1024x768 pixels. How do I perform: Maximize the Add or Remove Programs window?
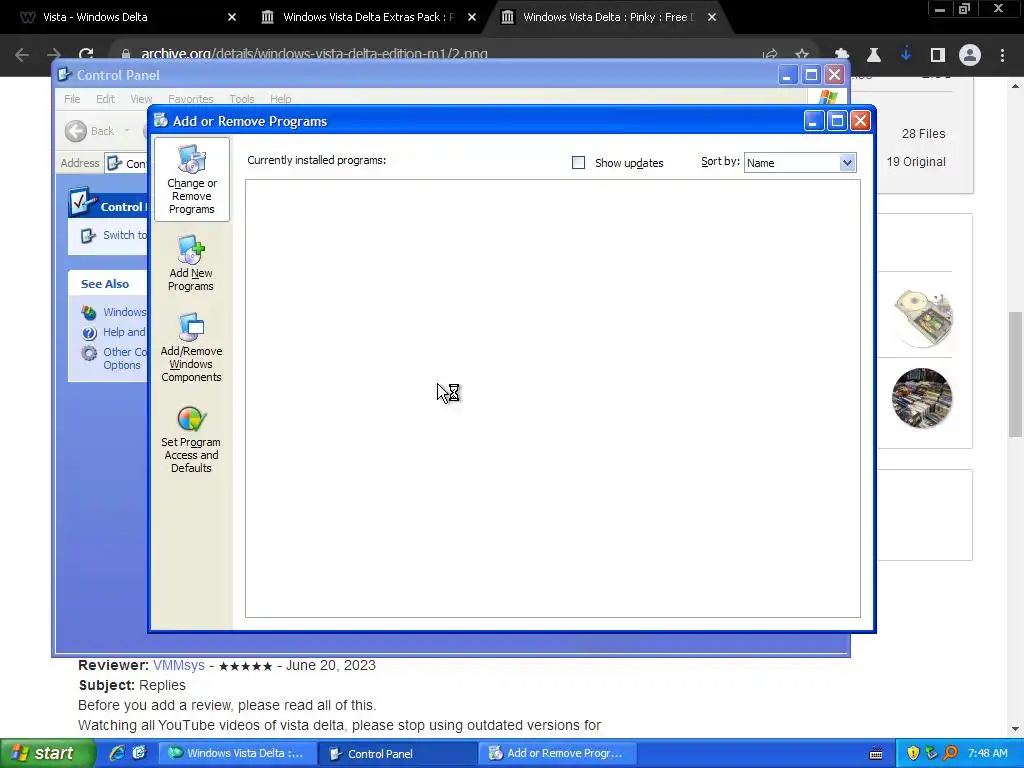pyautogui.click(x=837, y=121)
